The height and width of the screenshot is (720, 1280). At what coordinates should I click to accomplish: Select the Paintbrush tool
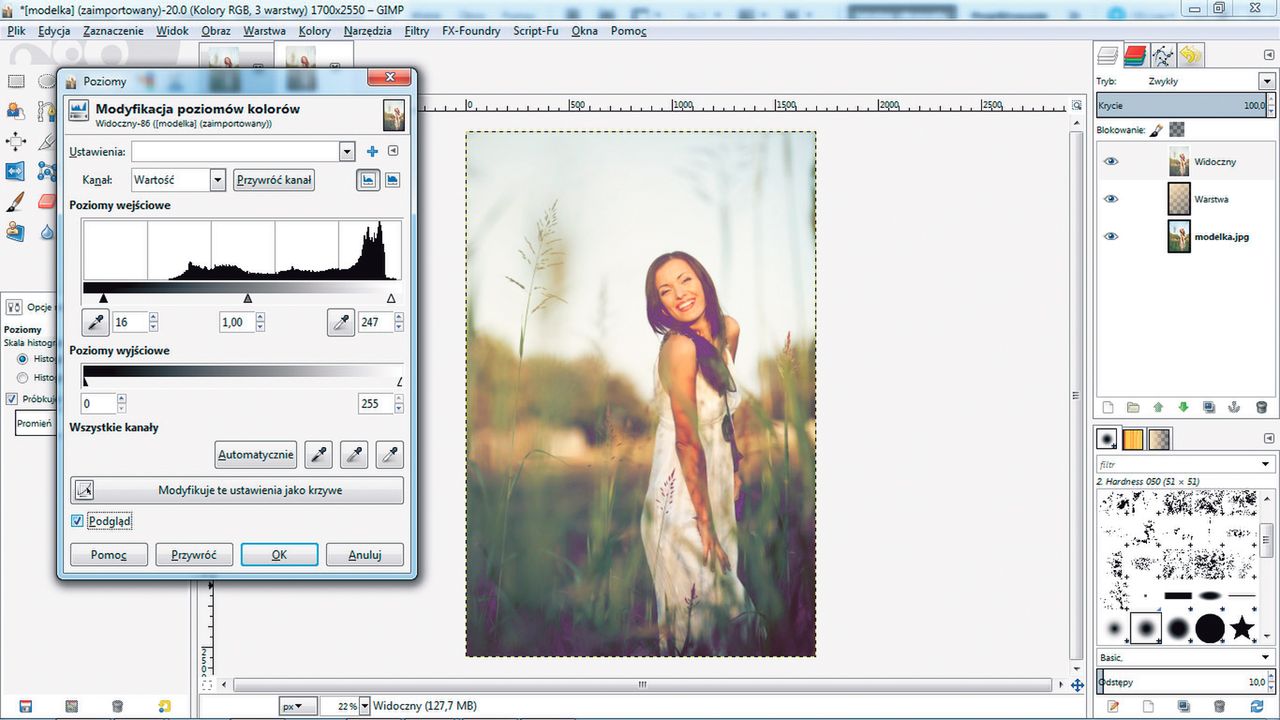click(16, 201)
